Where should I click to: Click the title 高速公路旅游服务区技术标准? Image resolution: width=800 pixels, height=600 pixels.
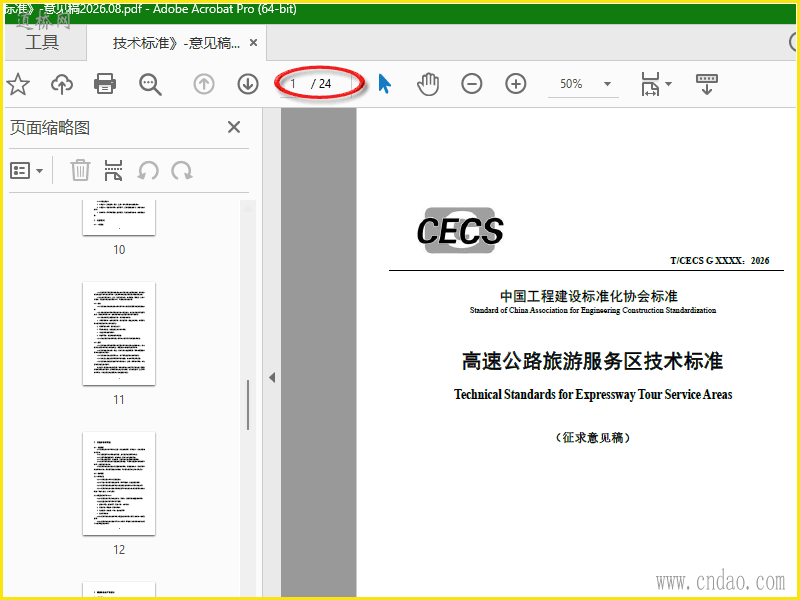tap(592, 361)
